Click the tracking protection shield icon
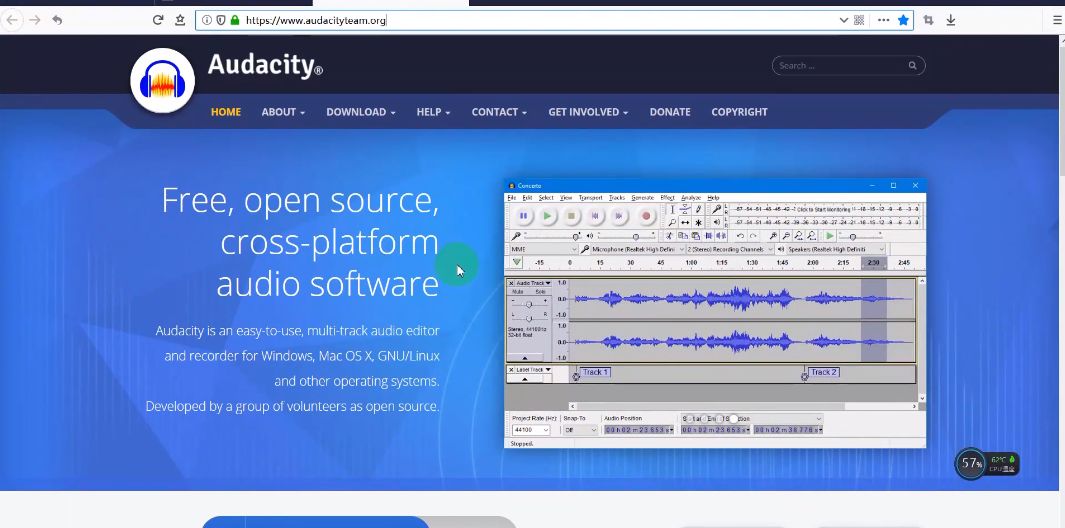 (221, 20)
